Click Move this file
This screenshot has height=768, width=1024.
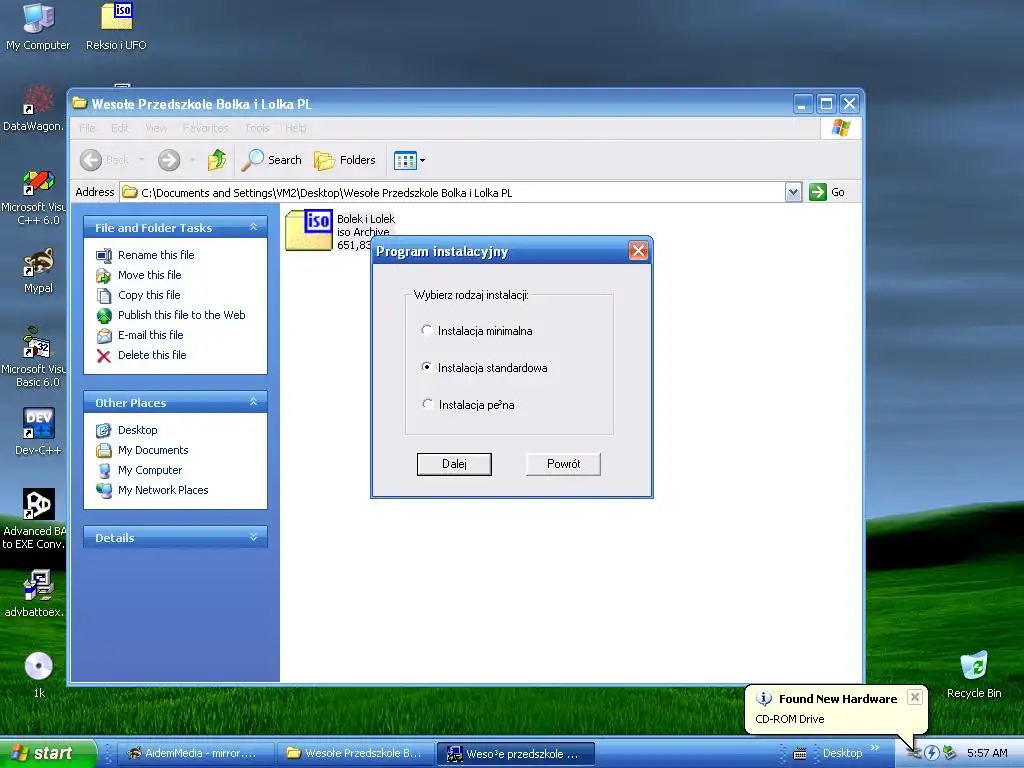click(150, 275)
